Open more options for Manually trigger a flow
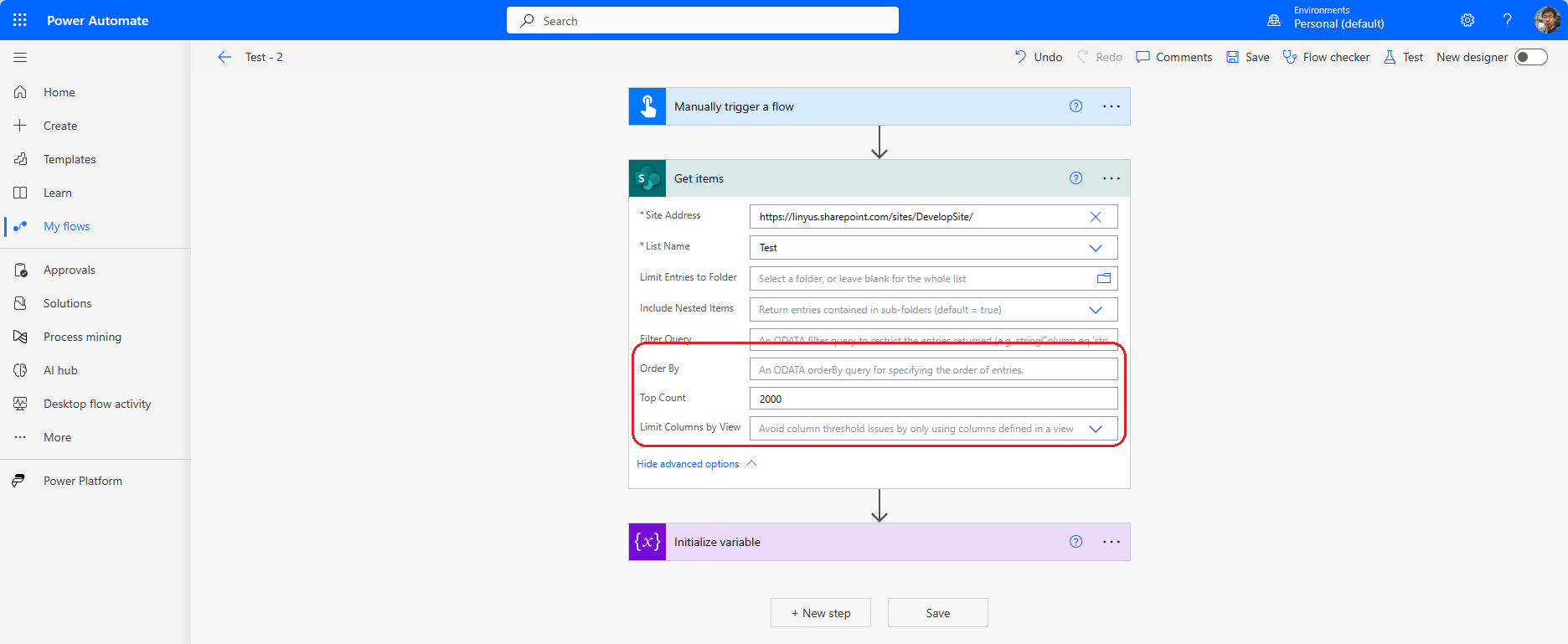1568x644 pixels. click(x=1112, y=106)
